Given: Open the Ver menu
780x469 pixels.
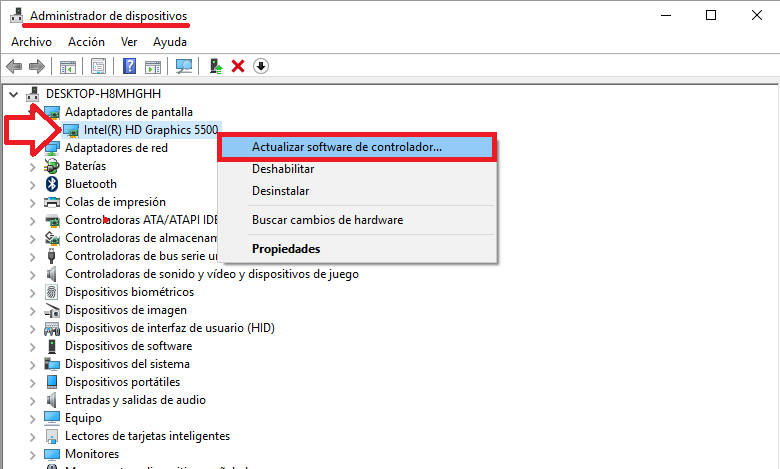Looking at the screenshot, I should click(129, 42).
